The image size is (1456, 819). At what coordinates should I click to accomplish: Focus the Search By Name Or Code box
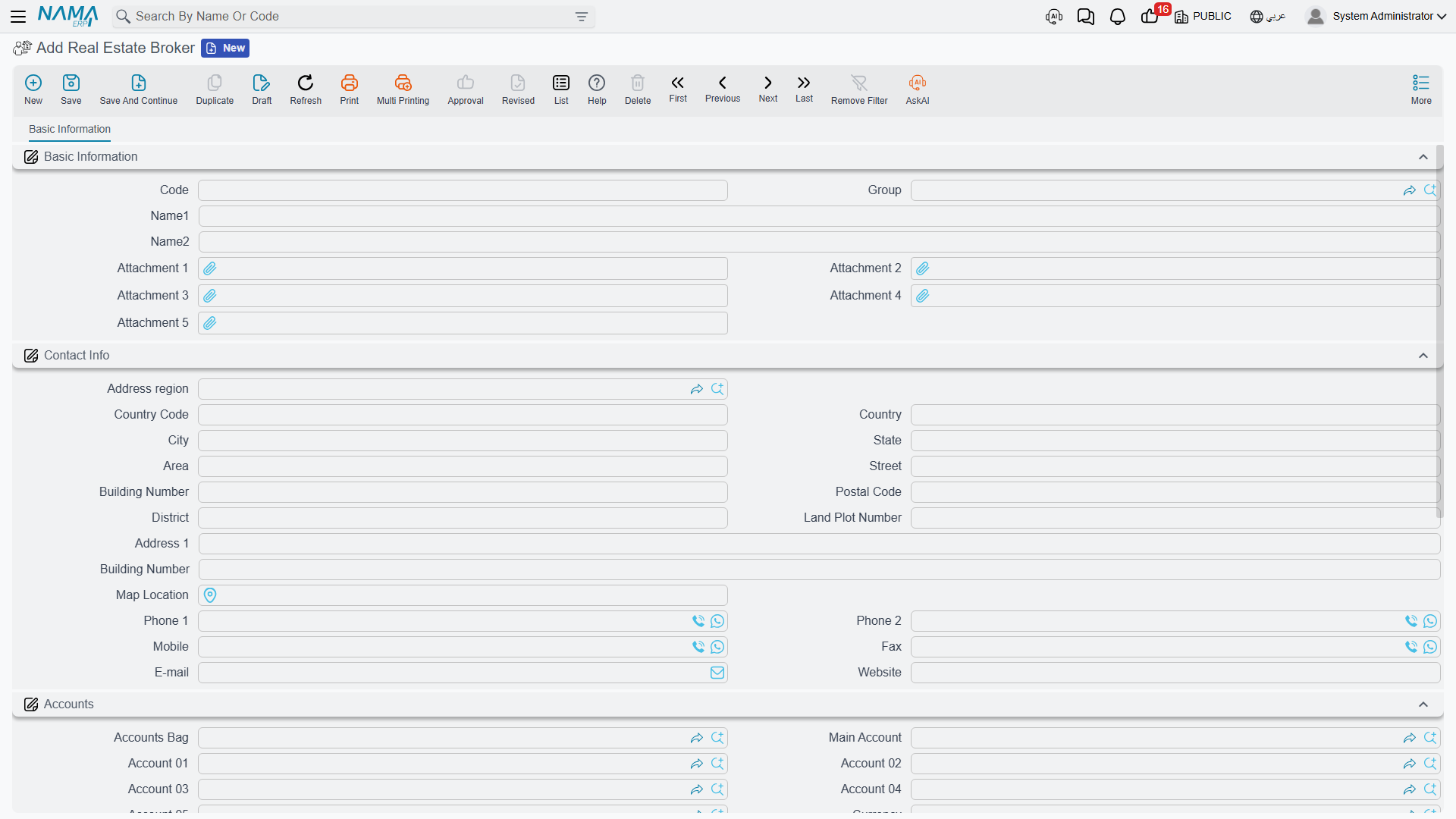353,17
